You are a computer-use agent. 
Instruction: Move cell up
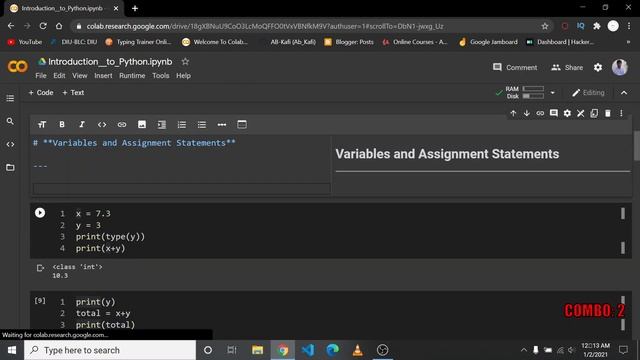[x=513, y=113]
